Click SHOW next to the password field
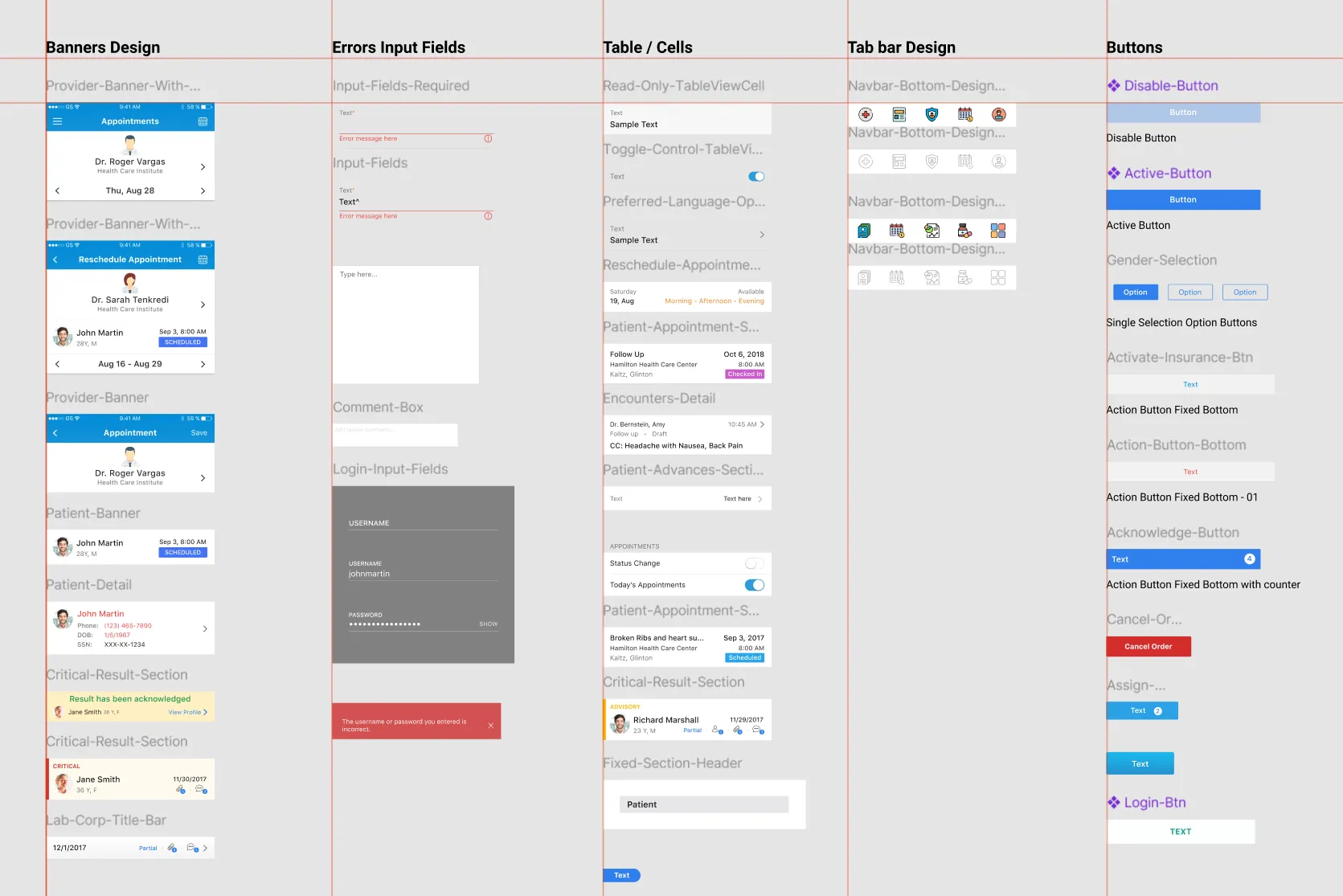1343x896 pixels. click(x=489, y=624)
